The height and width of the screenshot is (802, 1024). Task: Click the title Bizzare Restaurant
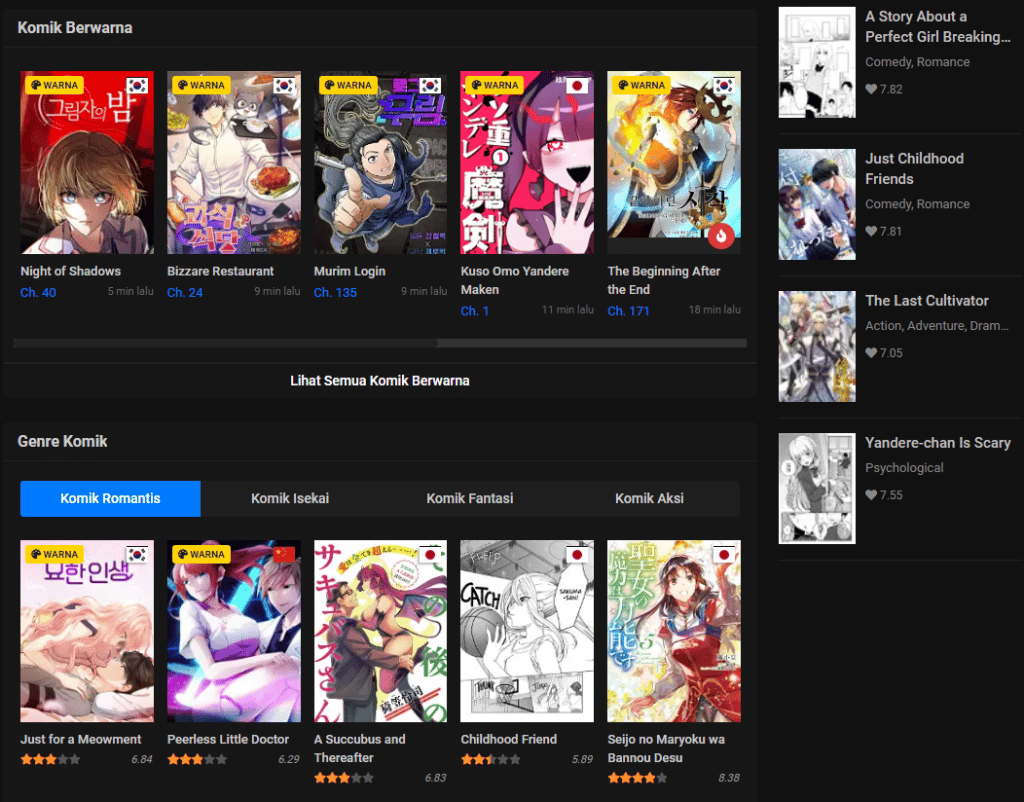point(220,271)
